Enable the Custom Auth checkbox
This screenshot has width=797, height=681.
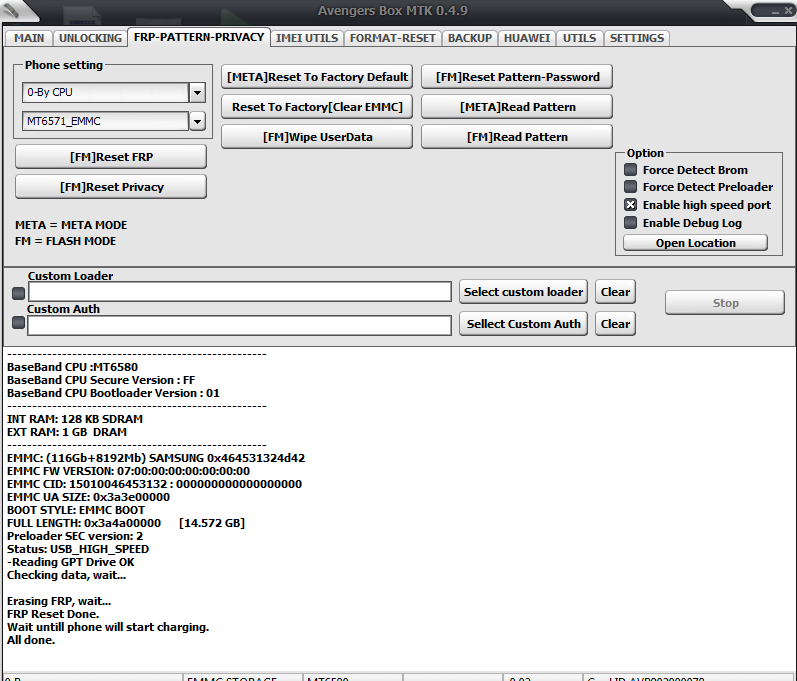click(x=18, y=323)
